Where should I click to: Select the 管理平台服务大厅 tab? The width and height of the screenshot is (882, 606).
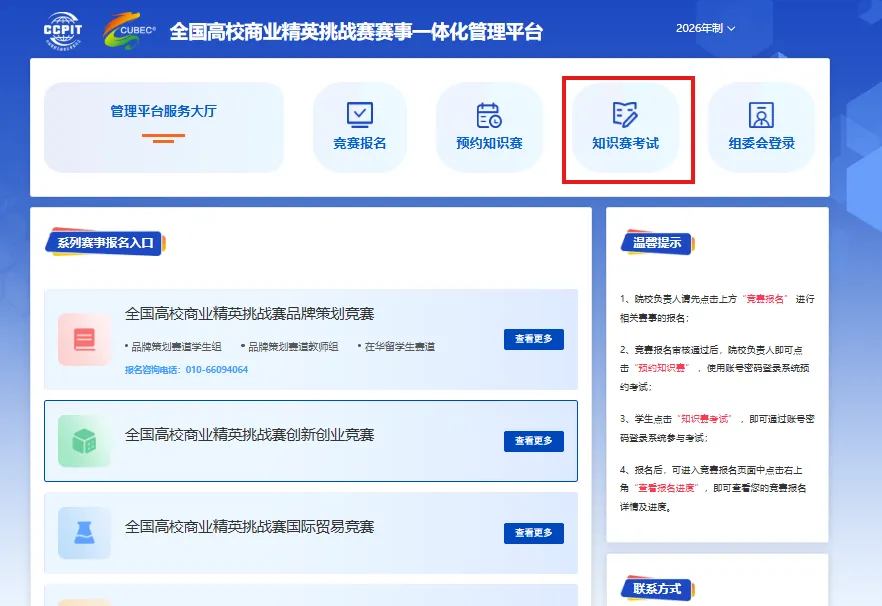tap(164, 127)
